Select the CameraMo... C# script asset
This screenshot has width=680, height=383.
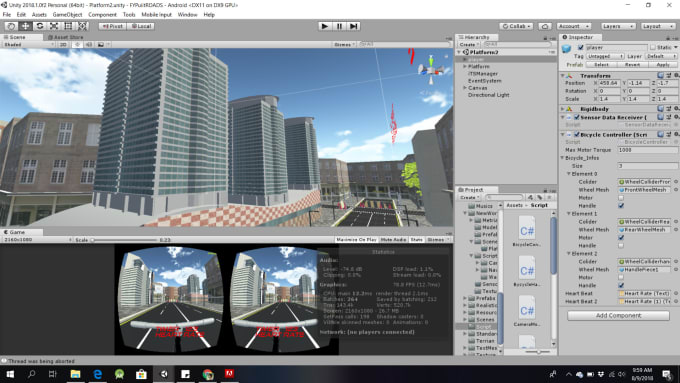click(x=526, y=311)
